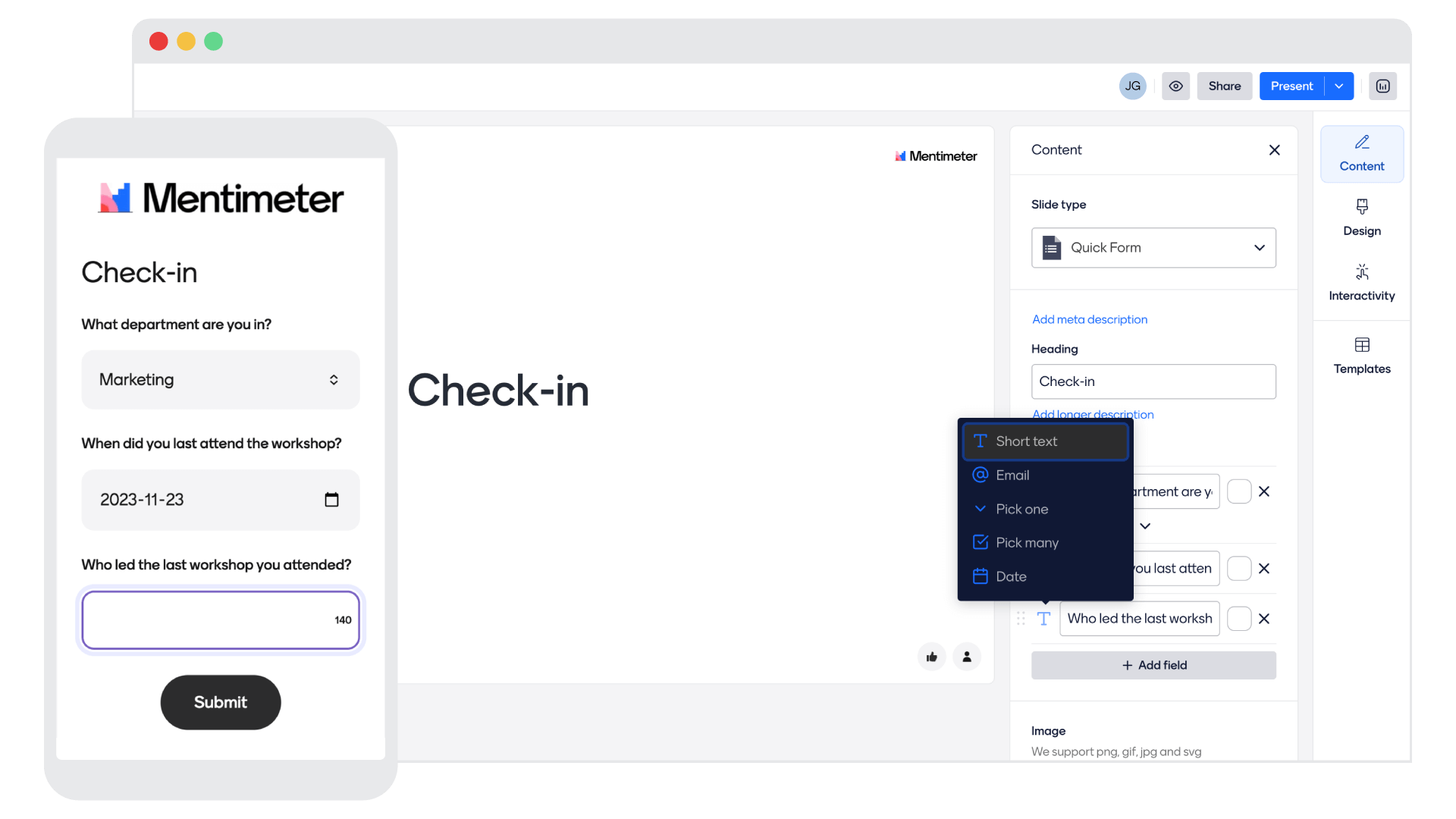The height and width of the screenshot is (819, 1456).
Task: Expand the Present button dropdown arrow
Action: click(1339, 85)
